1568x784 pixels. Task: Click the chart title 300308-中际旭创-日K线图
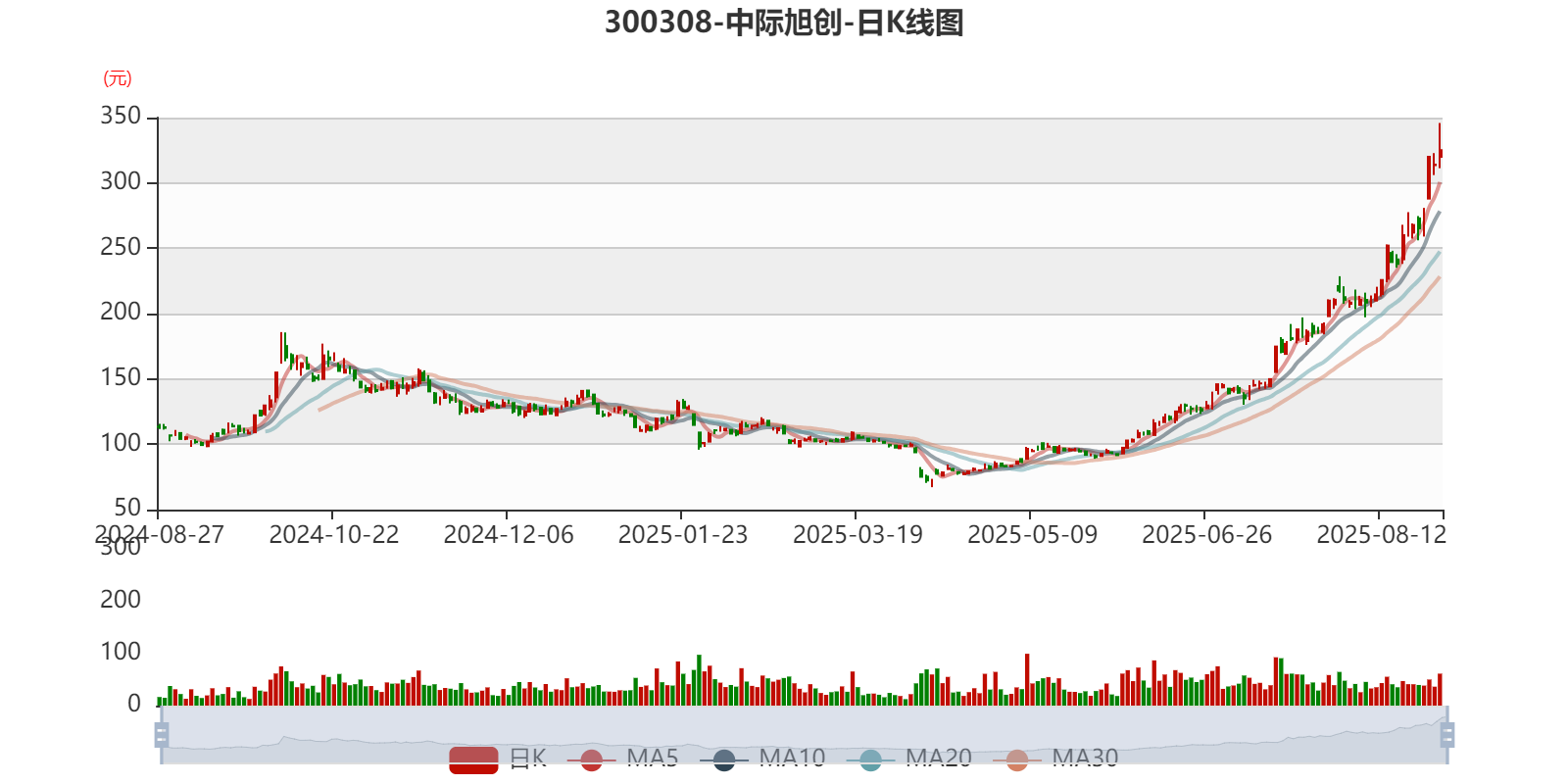pos(784,23)
